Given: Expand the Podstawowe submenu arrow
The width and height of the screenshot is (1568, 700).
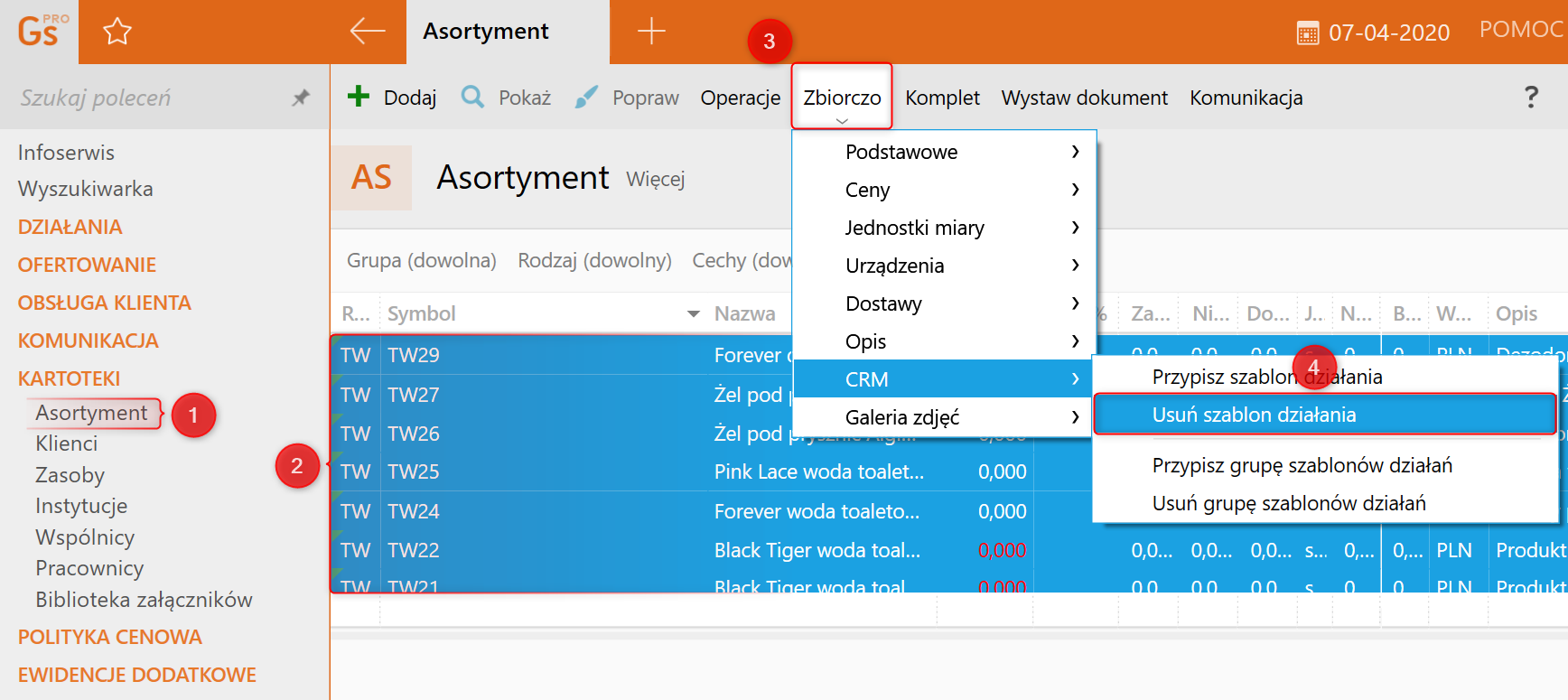Looking at the screenshot, I should coord(1075,152).
